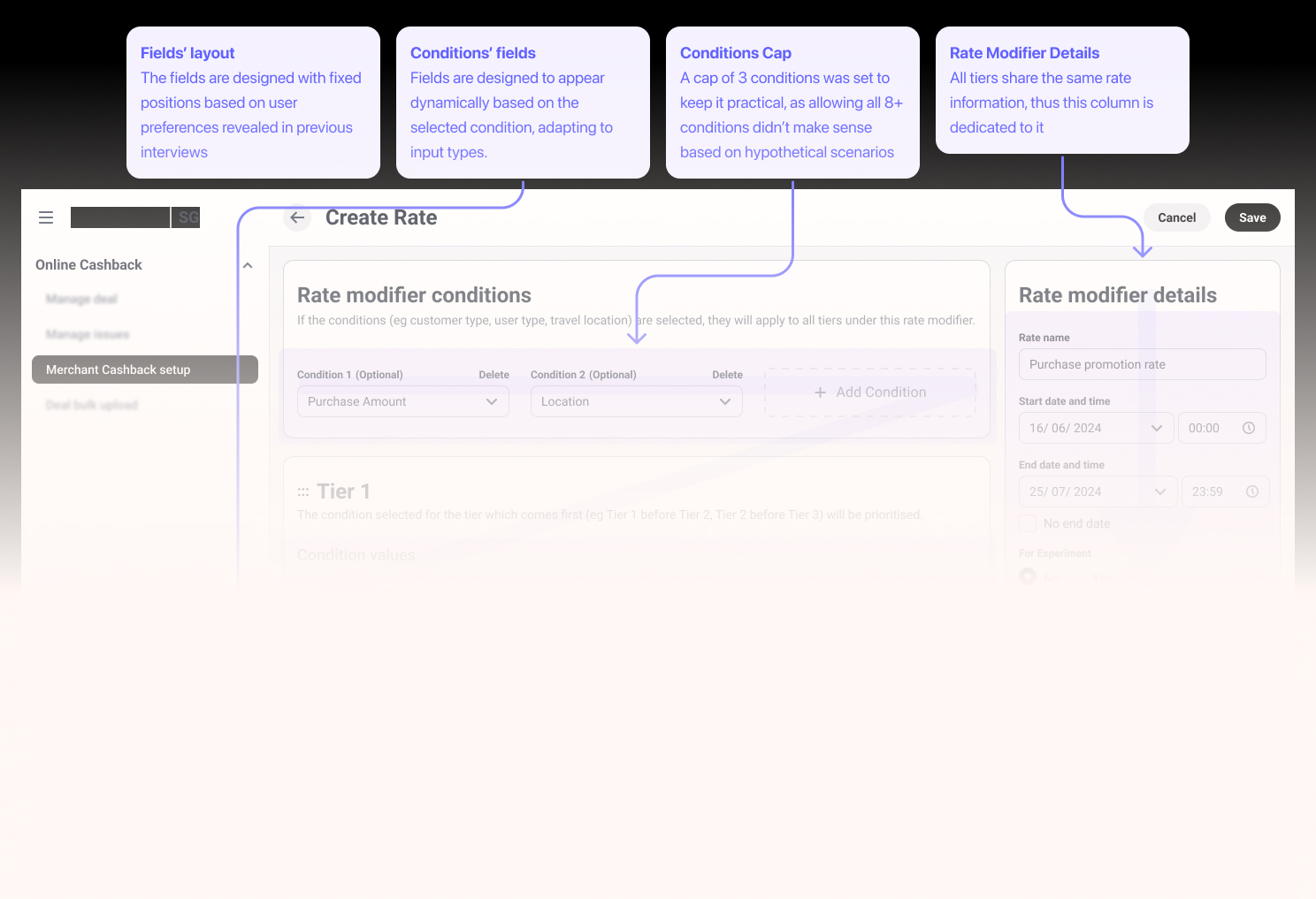Image resolution: width=1316 pixels, height=899 pixels.
Task: Open the Purchase Amount condition dropdown
Action: click(403, 401)
